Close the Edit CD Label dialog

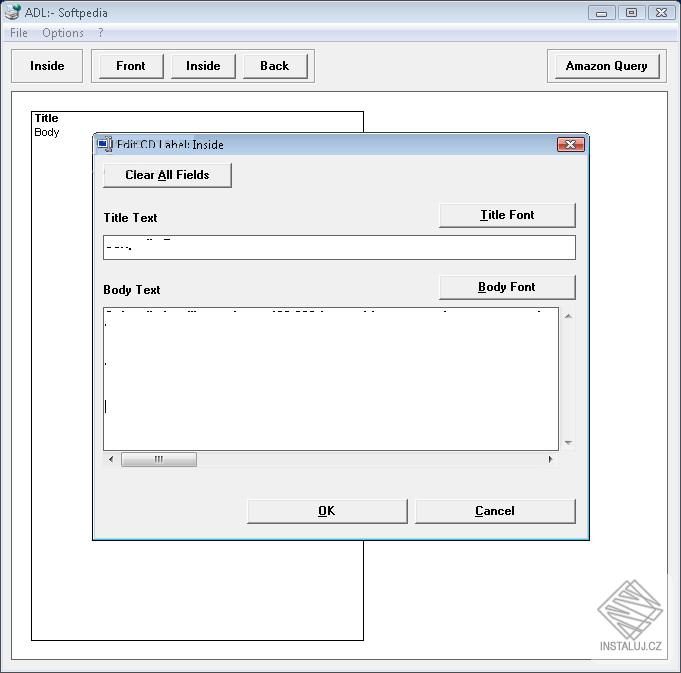point(571,145)
